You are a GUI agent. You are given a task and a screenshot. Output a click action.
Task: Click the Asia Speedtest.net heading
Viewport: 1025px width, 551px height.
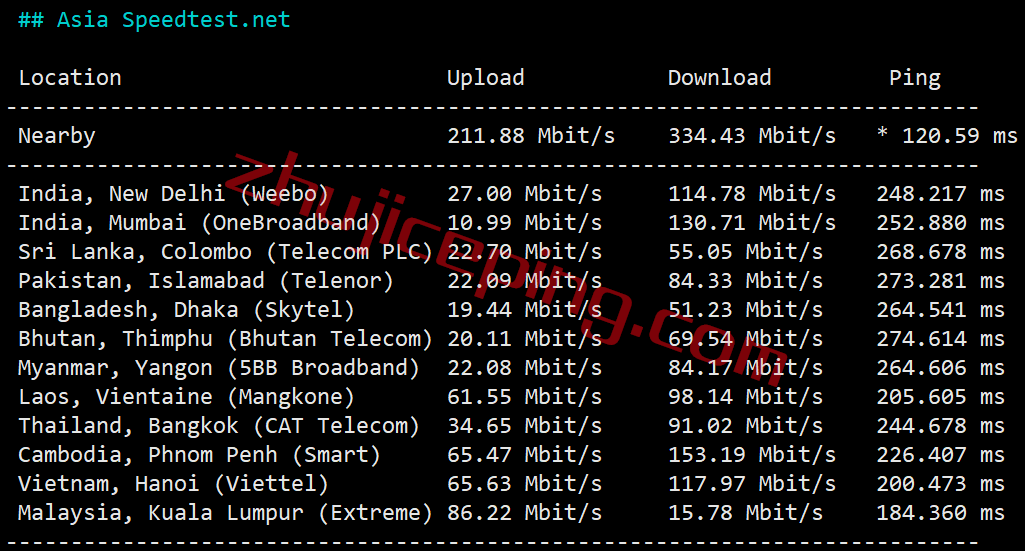154,20
